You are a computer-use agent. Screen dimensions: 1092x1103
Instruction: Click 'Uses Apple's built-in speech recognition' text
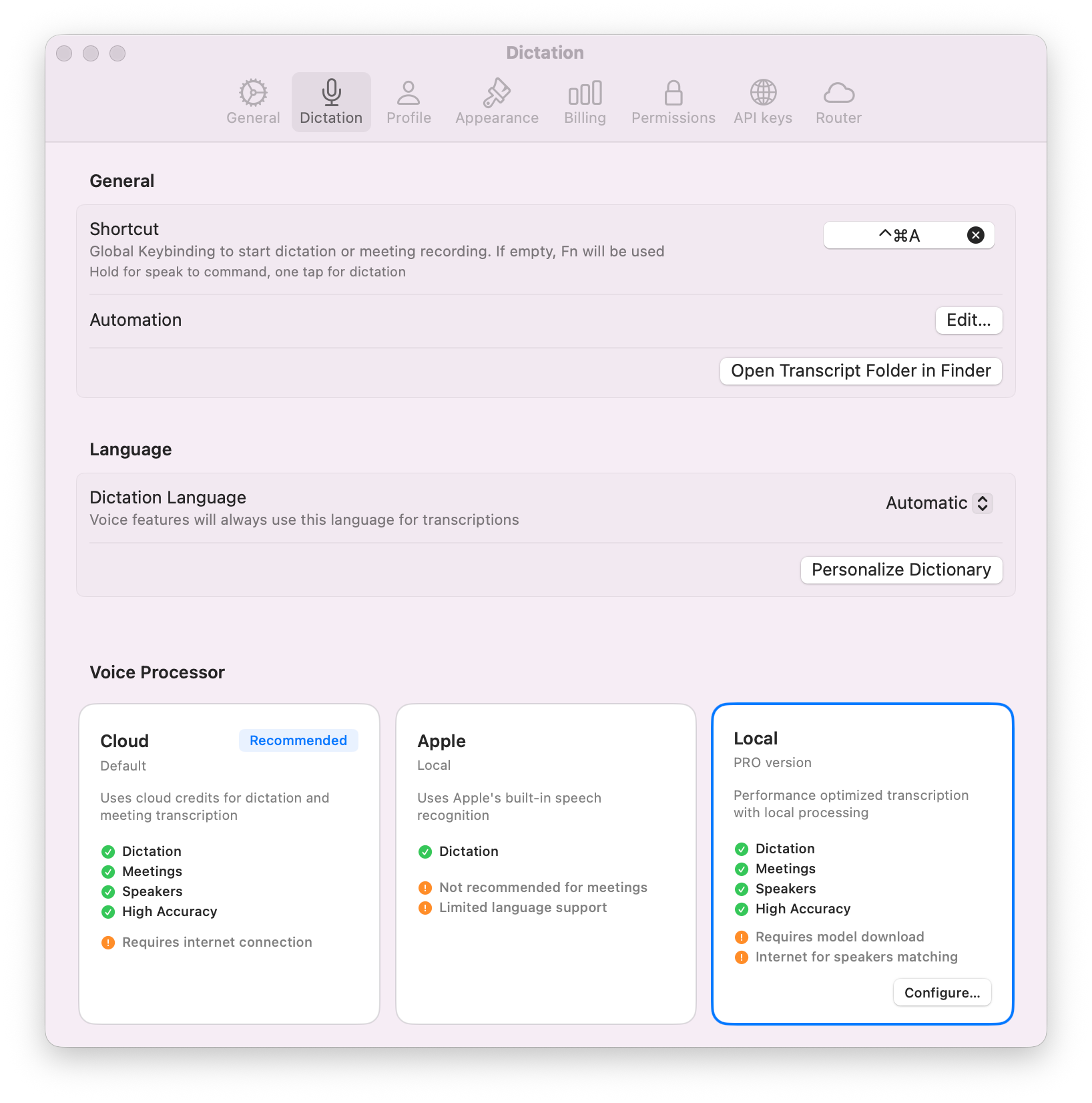pos(509,807)
